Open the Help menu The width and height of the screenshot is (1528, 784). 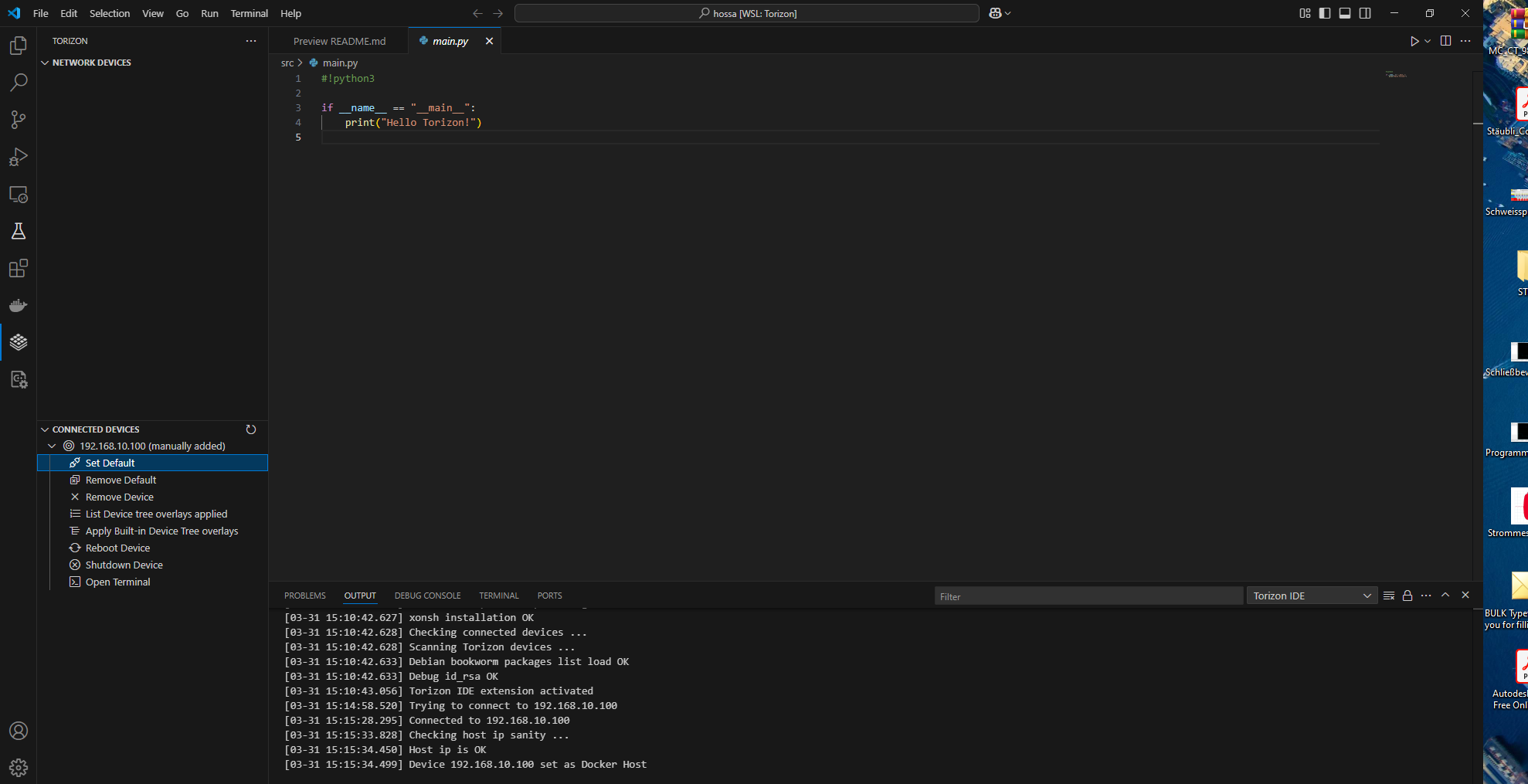[291, 13]
